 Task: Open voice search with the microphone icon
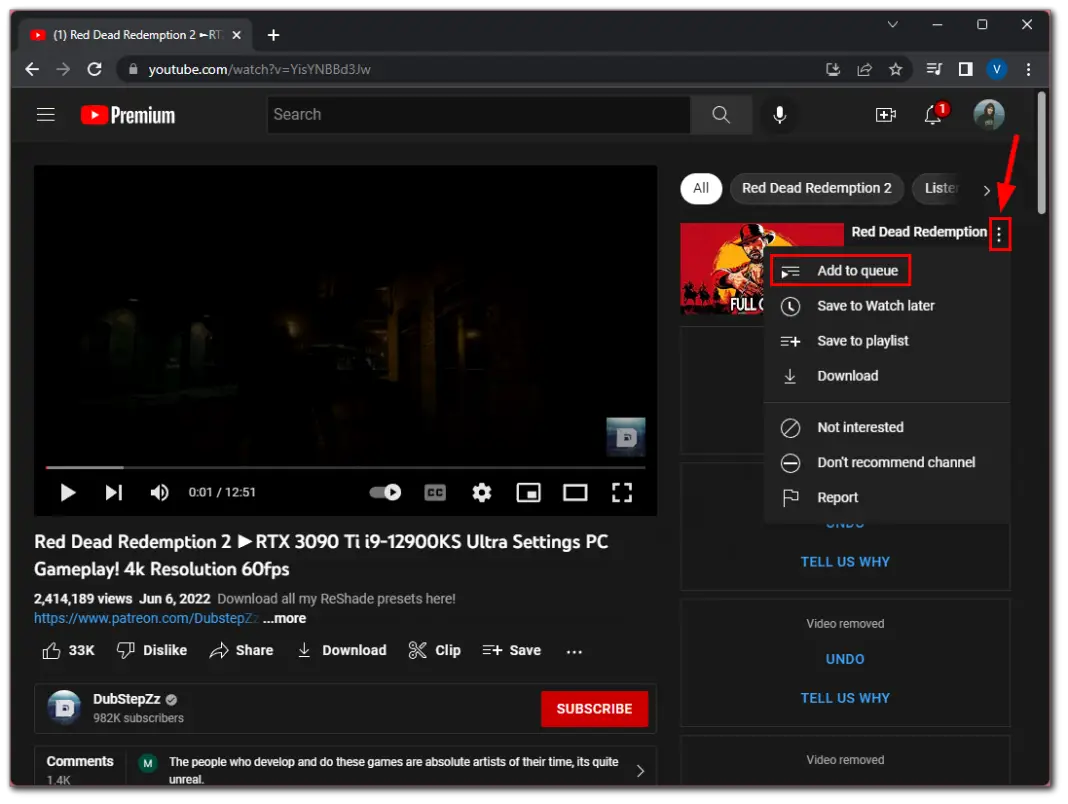[779, 114]
